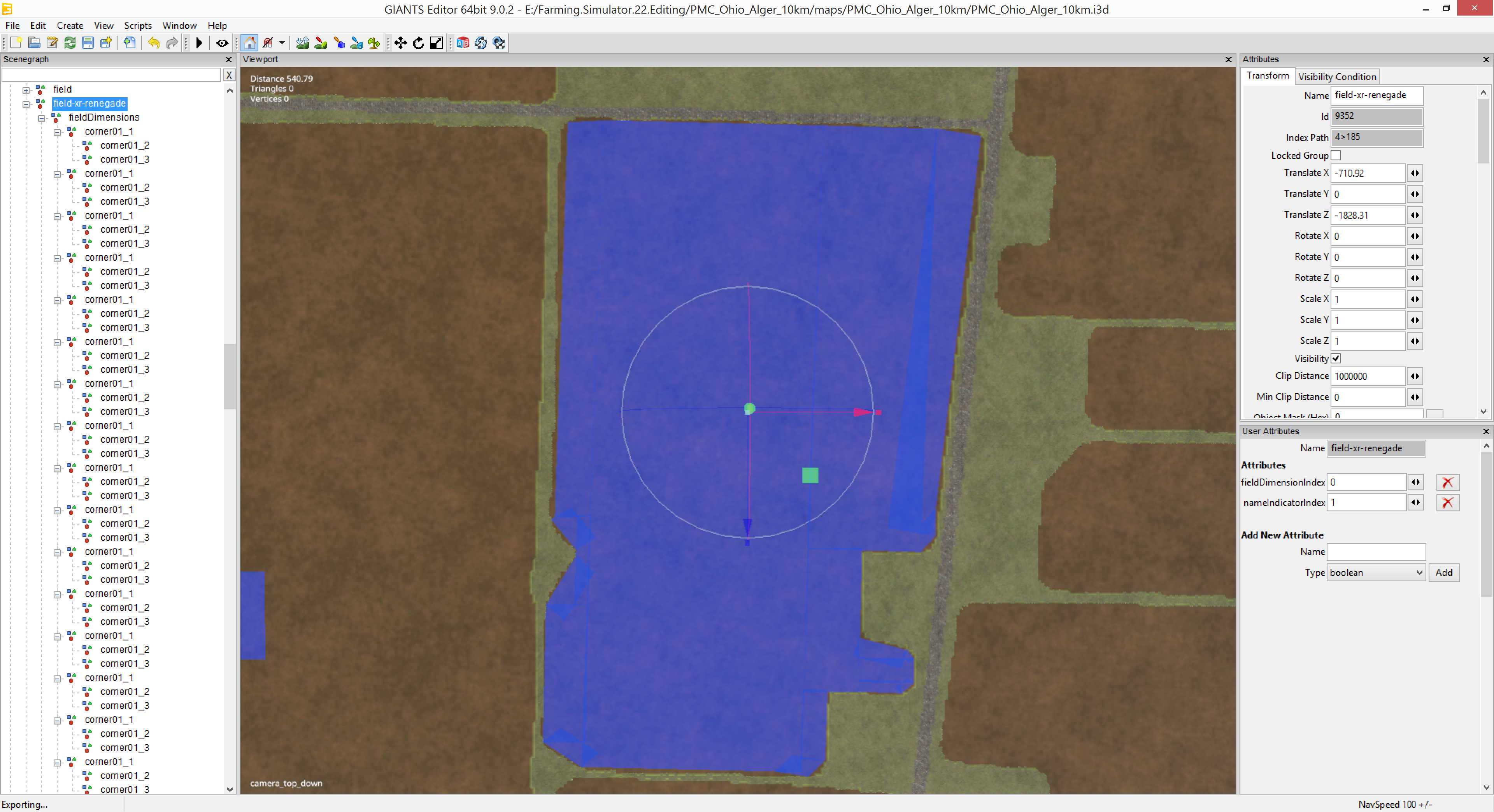The width and height of the screenshot is (1494, 812).
Task: Click the crossed-out magnet snap icon
Action: (x=268, y=43)
